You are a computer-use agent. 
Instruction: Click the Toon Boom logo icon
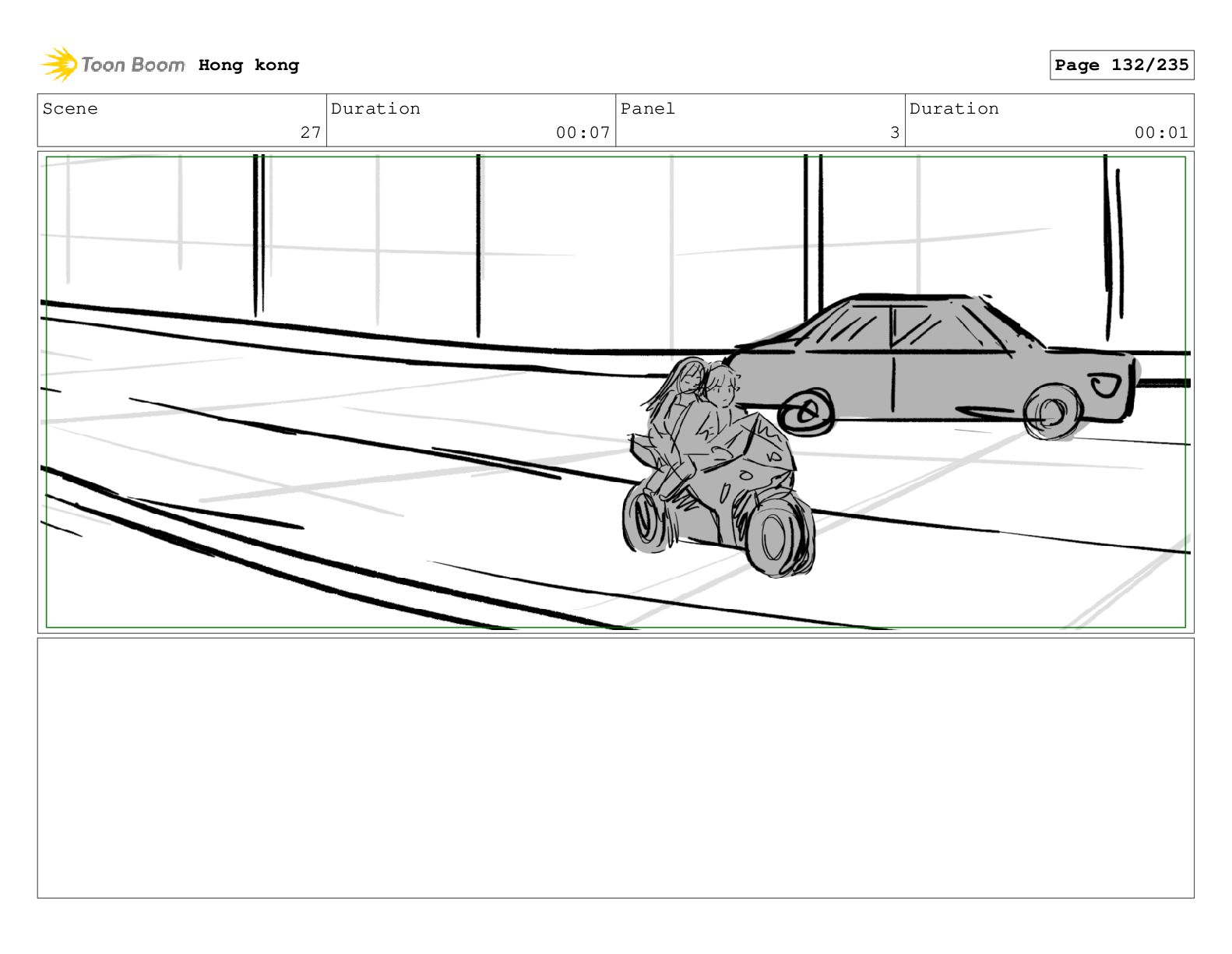click(59, 64)
